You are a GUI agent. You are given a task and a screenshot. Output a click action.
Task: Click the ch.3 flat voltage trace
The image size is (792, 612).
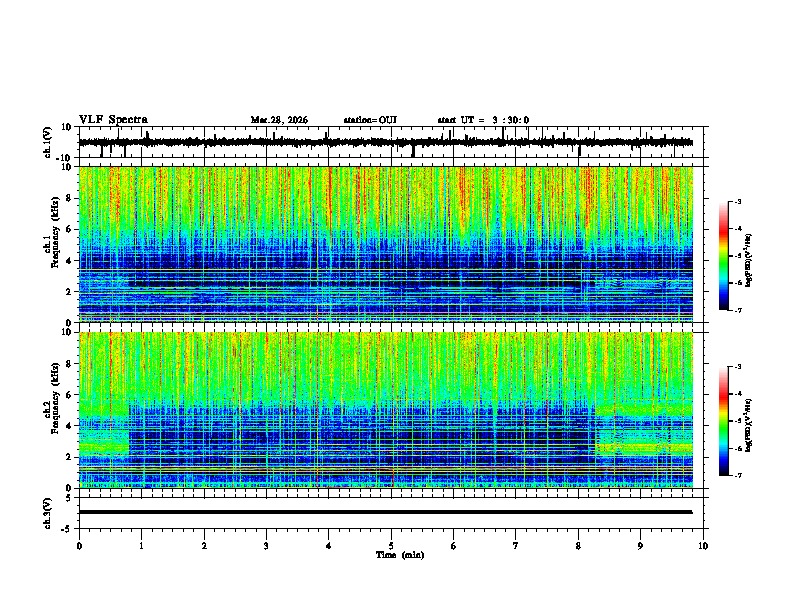pyautogui.click(x=385, y=512)
